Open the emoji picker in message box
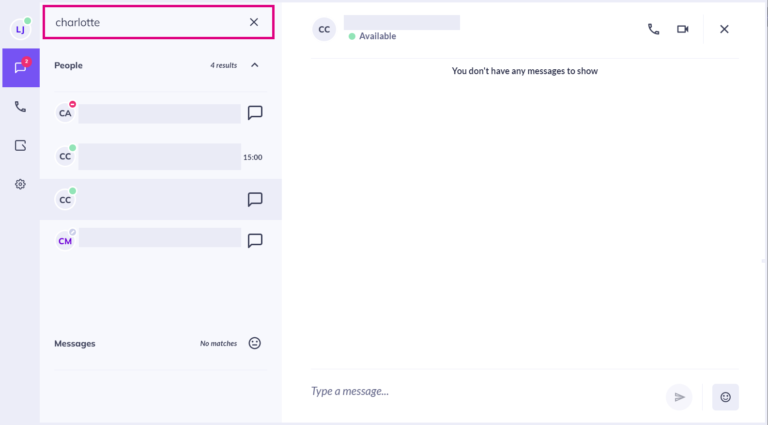Image resolution: width=768 pixels, height=425 pixels. 725,397
